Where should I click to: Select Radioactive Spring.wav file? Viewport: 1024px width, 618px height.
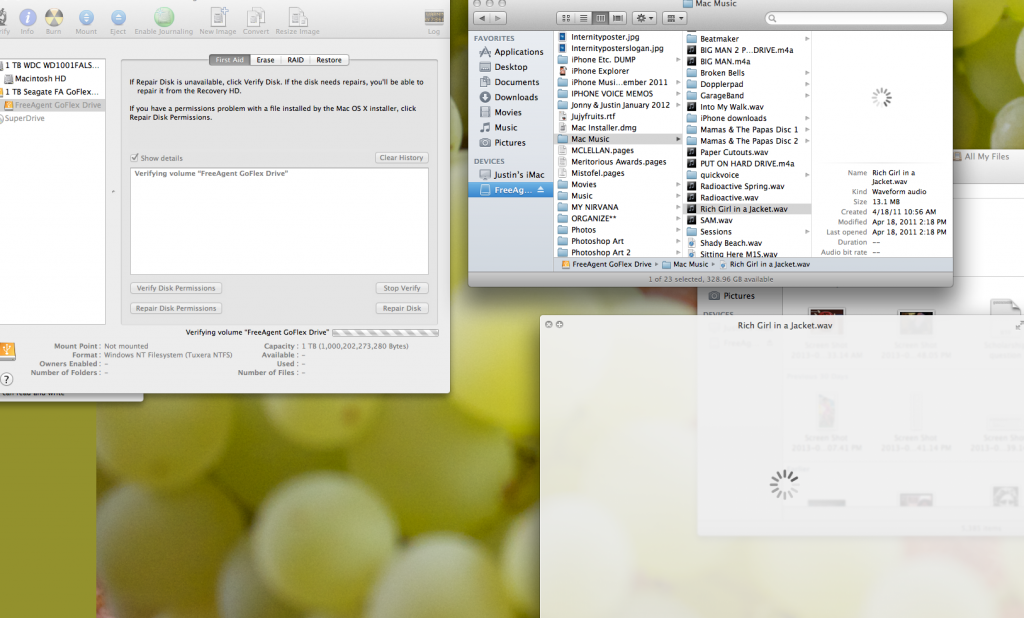pyautogui.click(x=742, y=186)
